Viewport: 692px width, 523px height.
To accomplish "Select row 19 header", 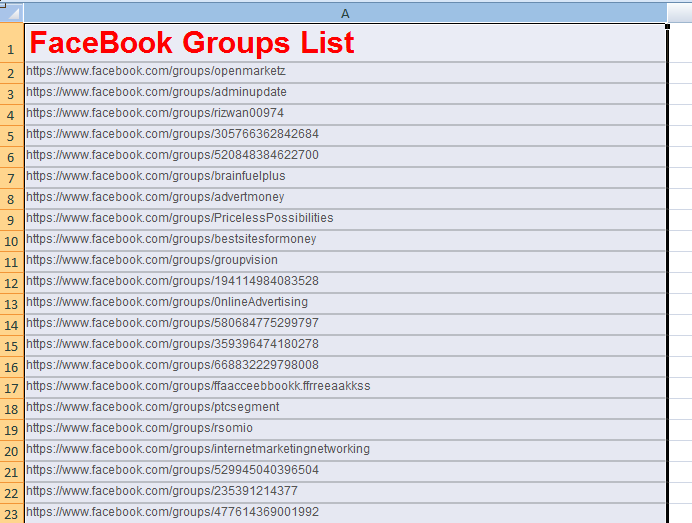I will click(x=12, y=429).
